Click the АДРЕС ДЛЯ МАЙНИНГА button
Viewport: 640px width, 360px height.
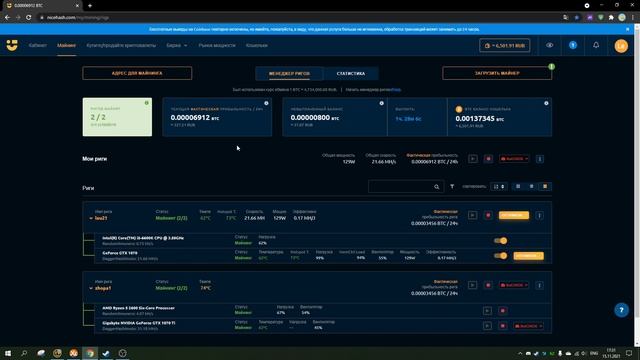pos(137,73)
